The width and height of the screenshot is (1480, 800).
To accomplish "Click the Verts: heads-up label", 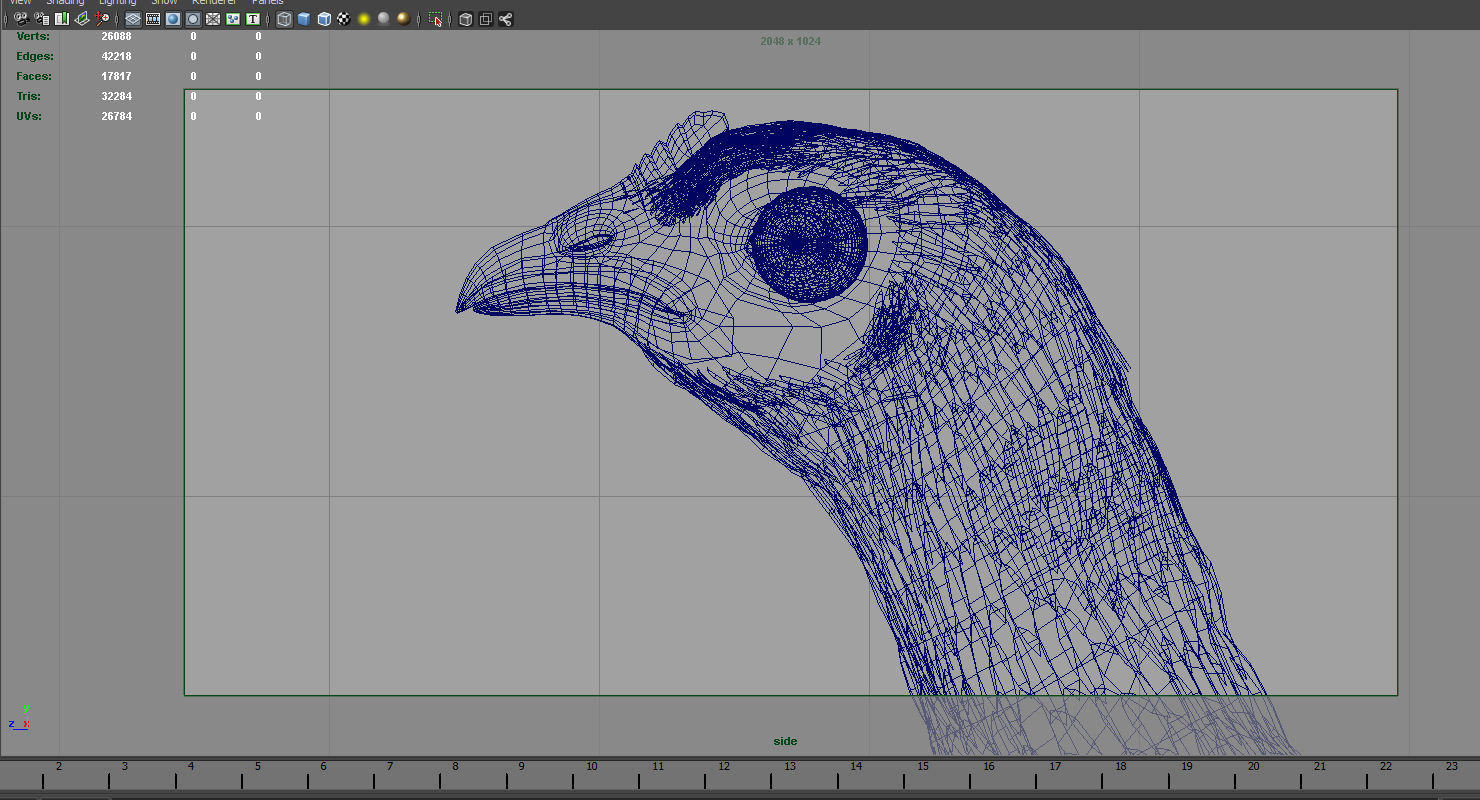I will pos(33,36).
